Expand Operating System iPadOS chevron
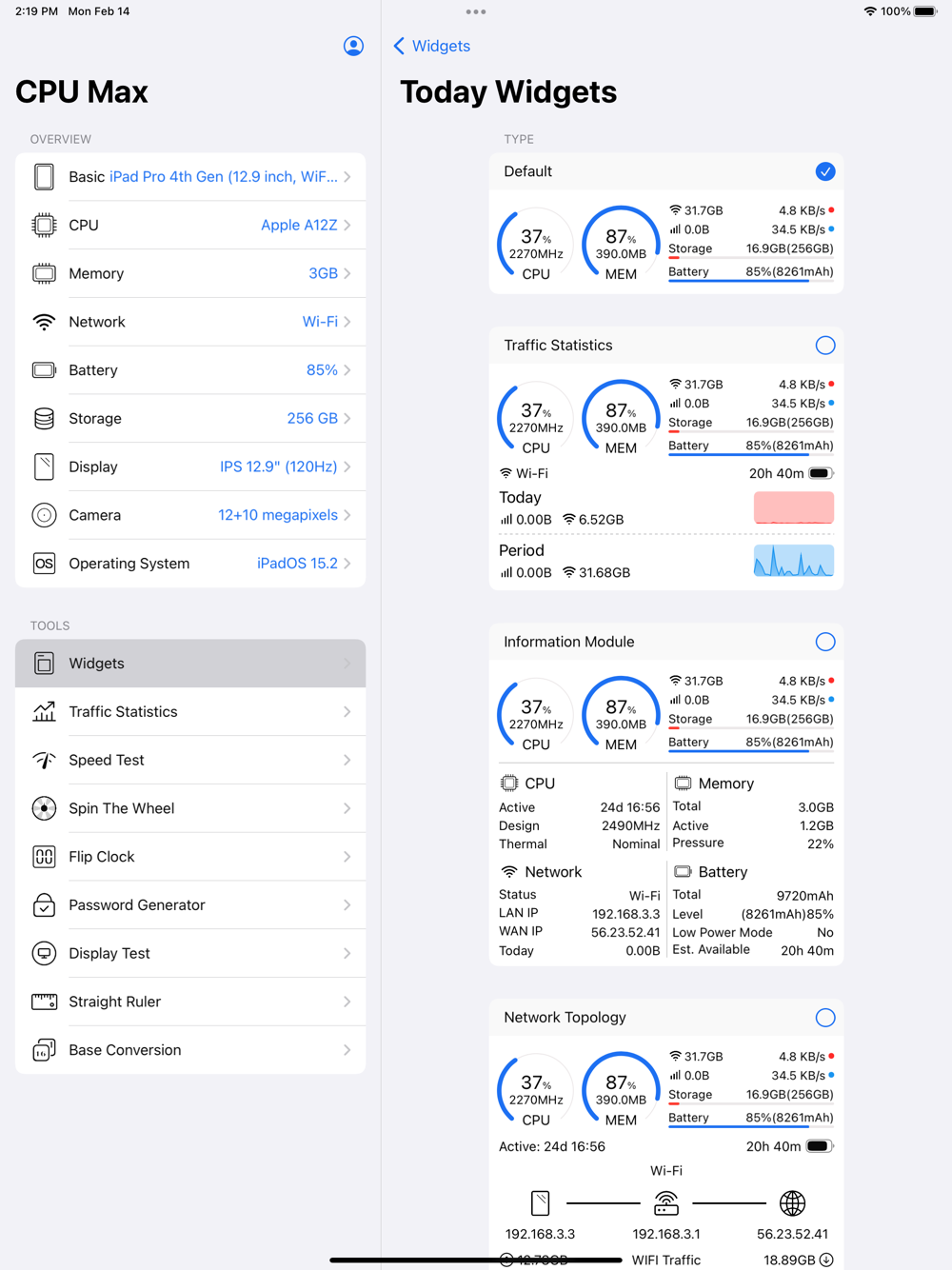 [347, 564]
